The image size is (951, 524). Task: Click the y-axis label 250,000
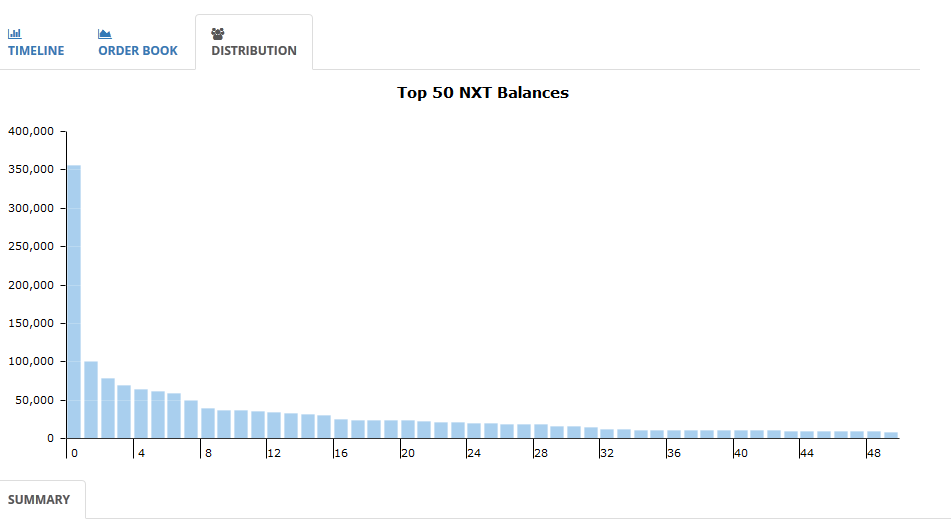point(31,246)
